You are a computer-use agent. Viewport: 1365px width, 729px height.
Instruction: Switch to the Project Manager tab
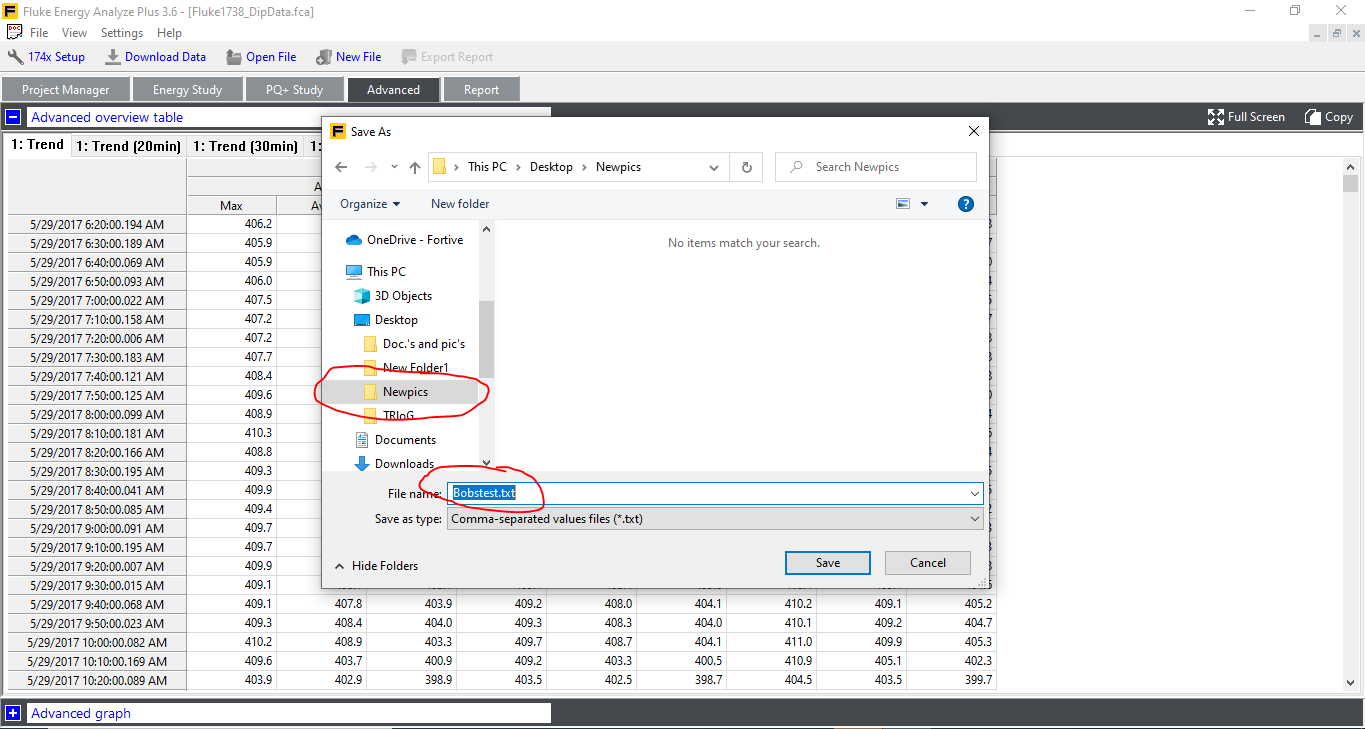[x=66, y=90]
